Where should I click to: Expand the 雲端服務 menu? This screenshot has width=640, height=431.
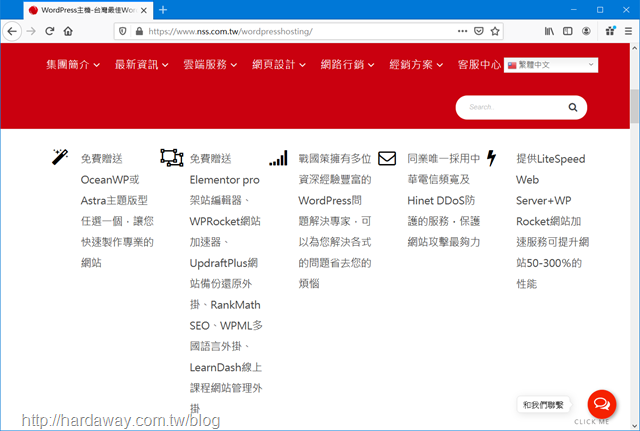pyautogui.click(x=210, y=64)
